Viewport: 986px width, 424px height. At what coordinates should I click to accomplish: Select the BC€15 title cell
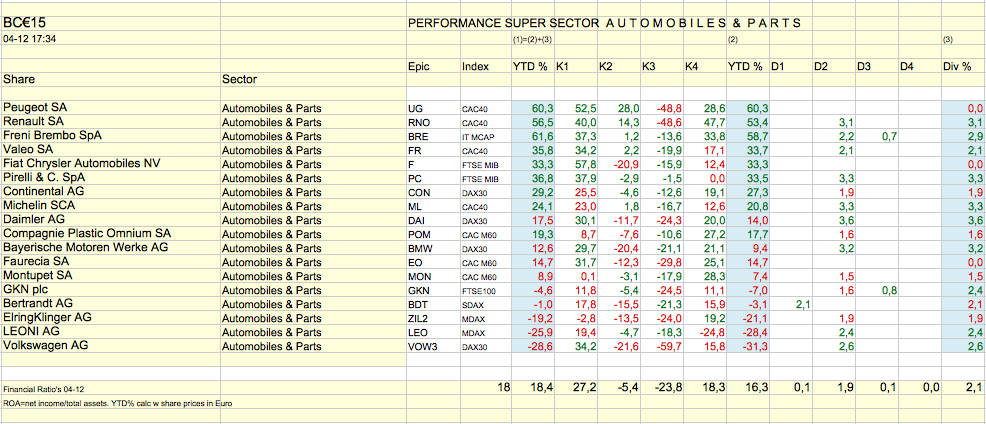[110, 23]
